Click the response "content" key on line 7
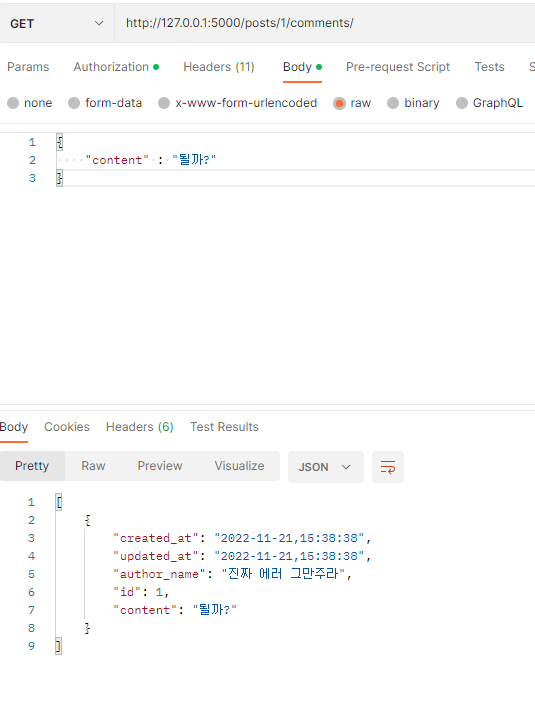The image size is (535, 701). (145, 610)
